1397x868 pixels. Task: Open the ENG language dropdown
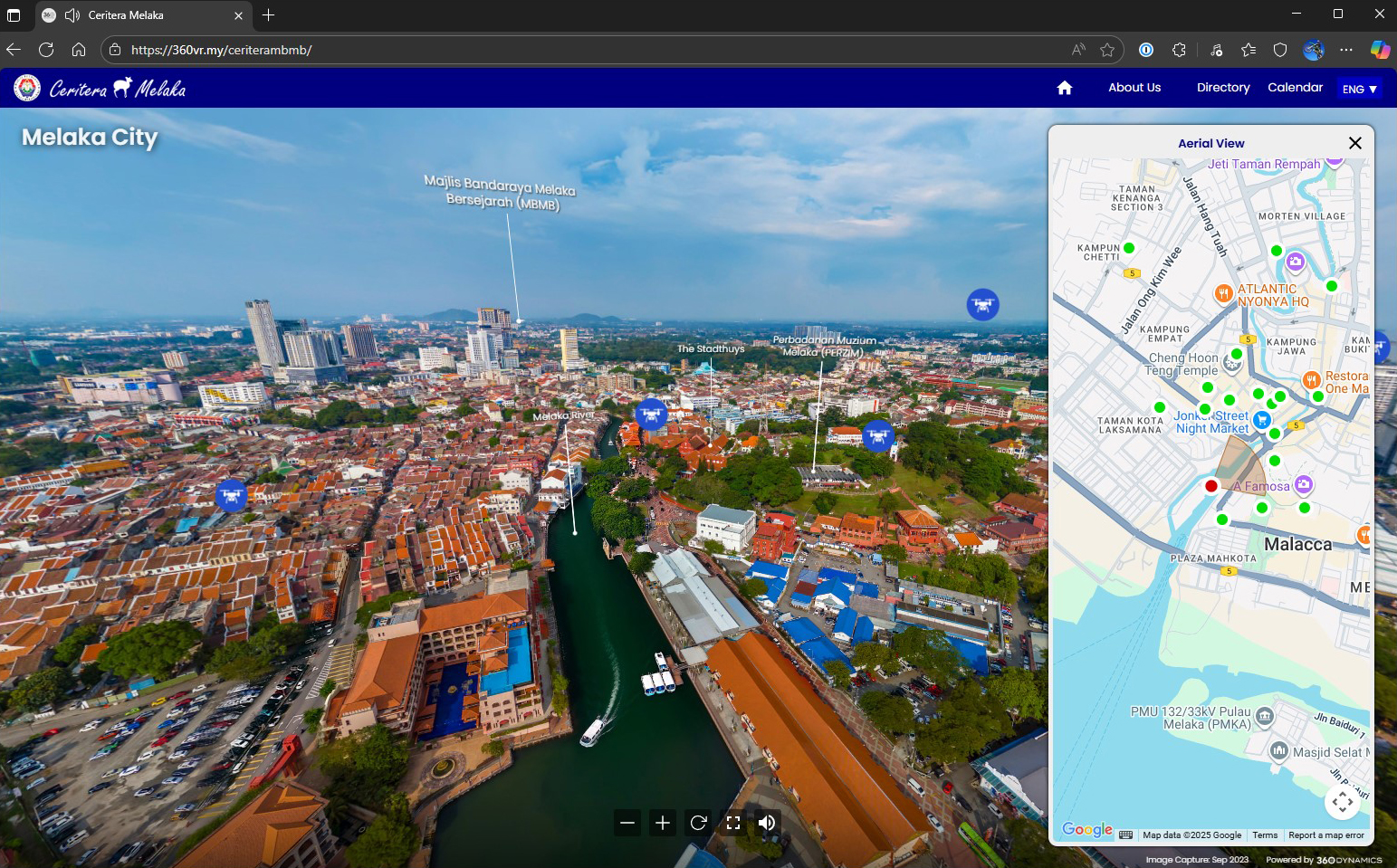[1360, 88]
